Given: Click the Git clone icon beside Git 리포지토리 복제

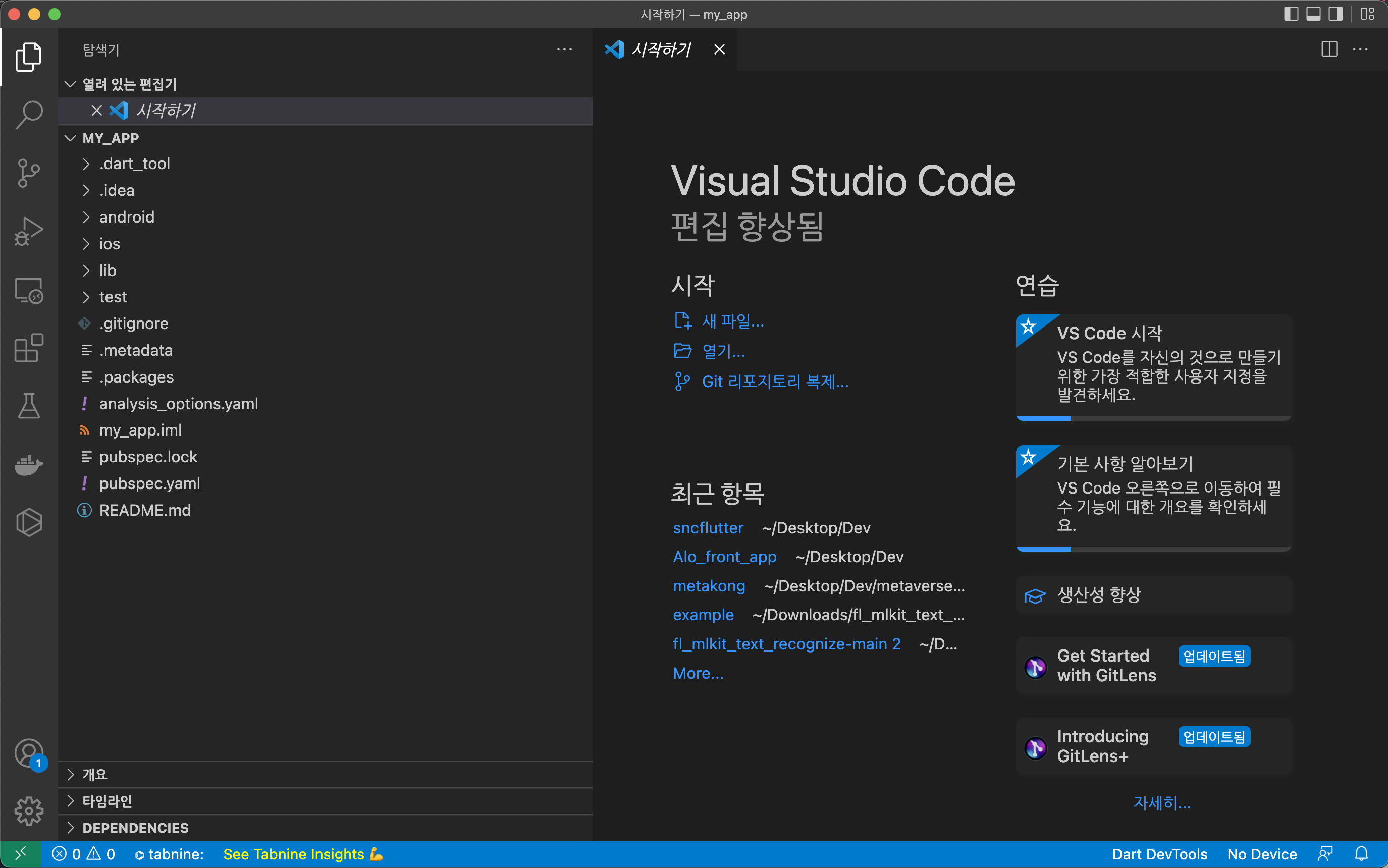Looking at the screenshot, I should pyautogui.click(x=682, y=382).
